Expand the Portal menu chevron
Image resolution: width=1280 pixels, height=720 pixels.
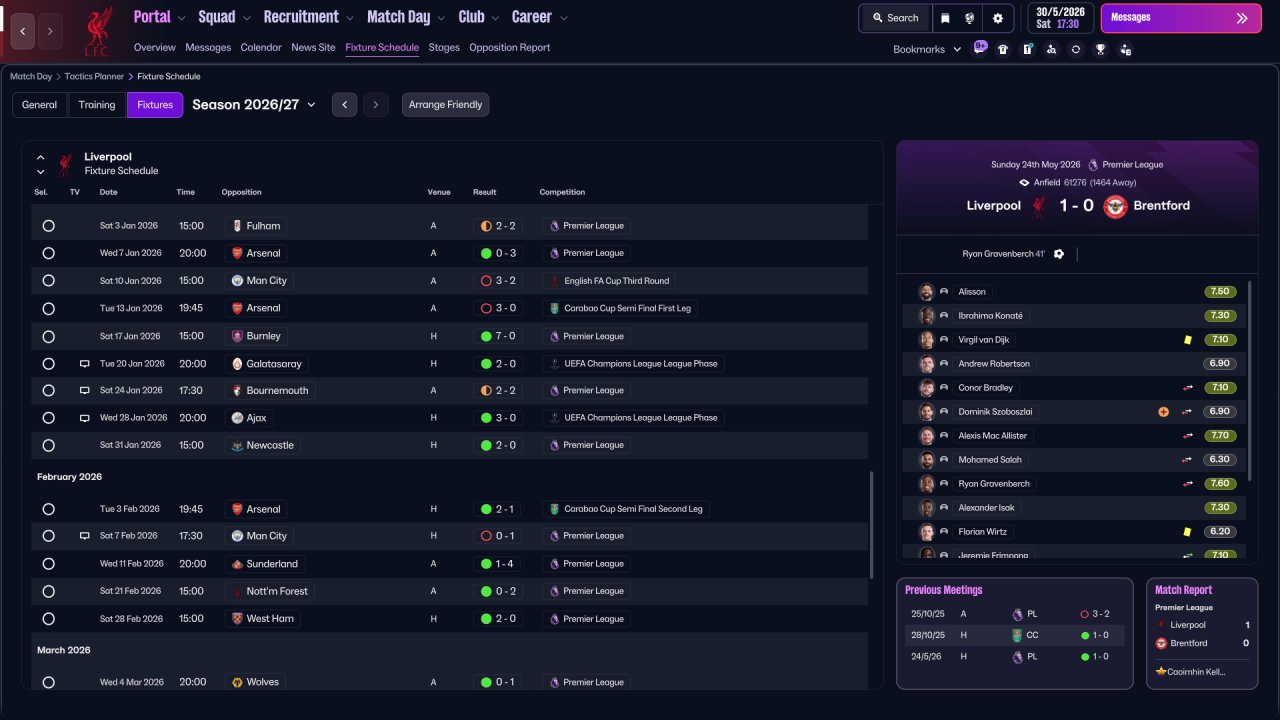181,18
